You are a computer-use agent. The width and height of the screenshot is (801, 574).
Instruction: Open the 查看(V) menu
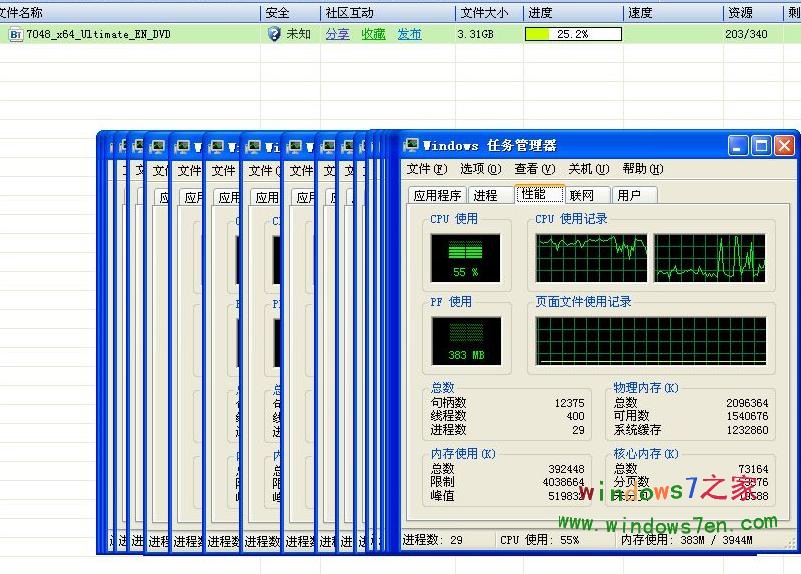tap(534, 169)
